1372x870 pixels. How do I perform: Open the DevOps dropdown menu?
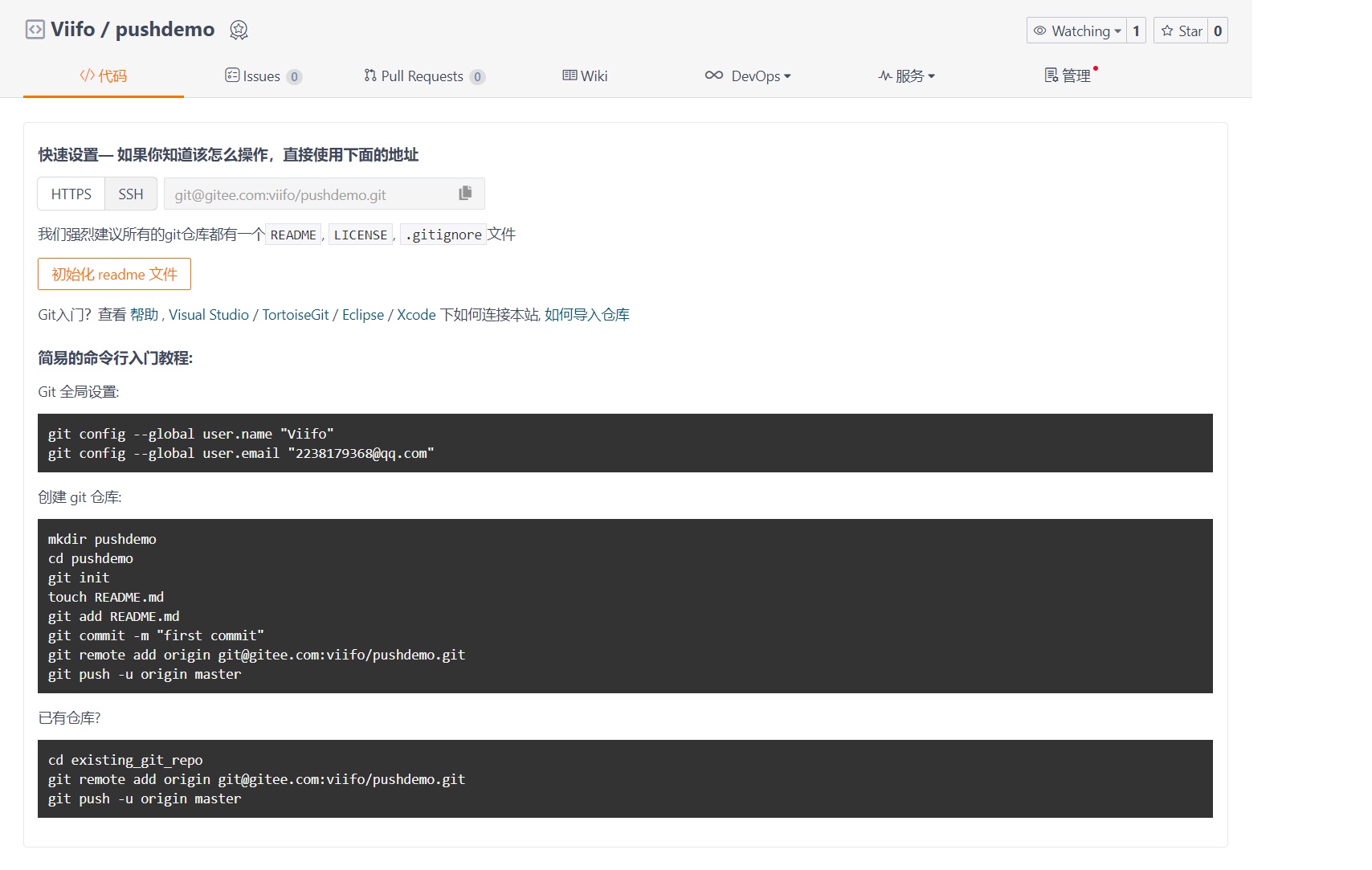pyautogui.click(x=748, y=76)
